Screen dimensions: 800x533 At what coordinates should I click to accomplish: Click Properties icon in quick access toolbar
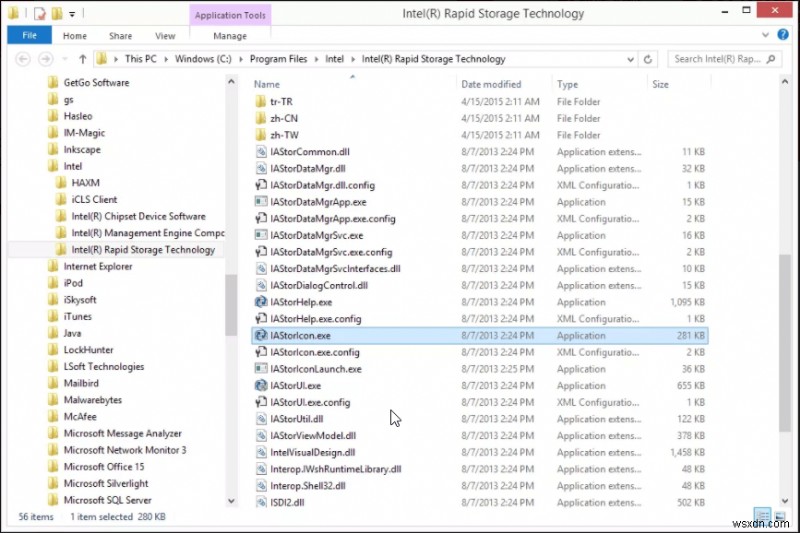[39, 14]
